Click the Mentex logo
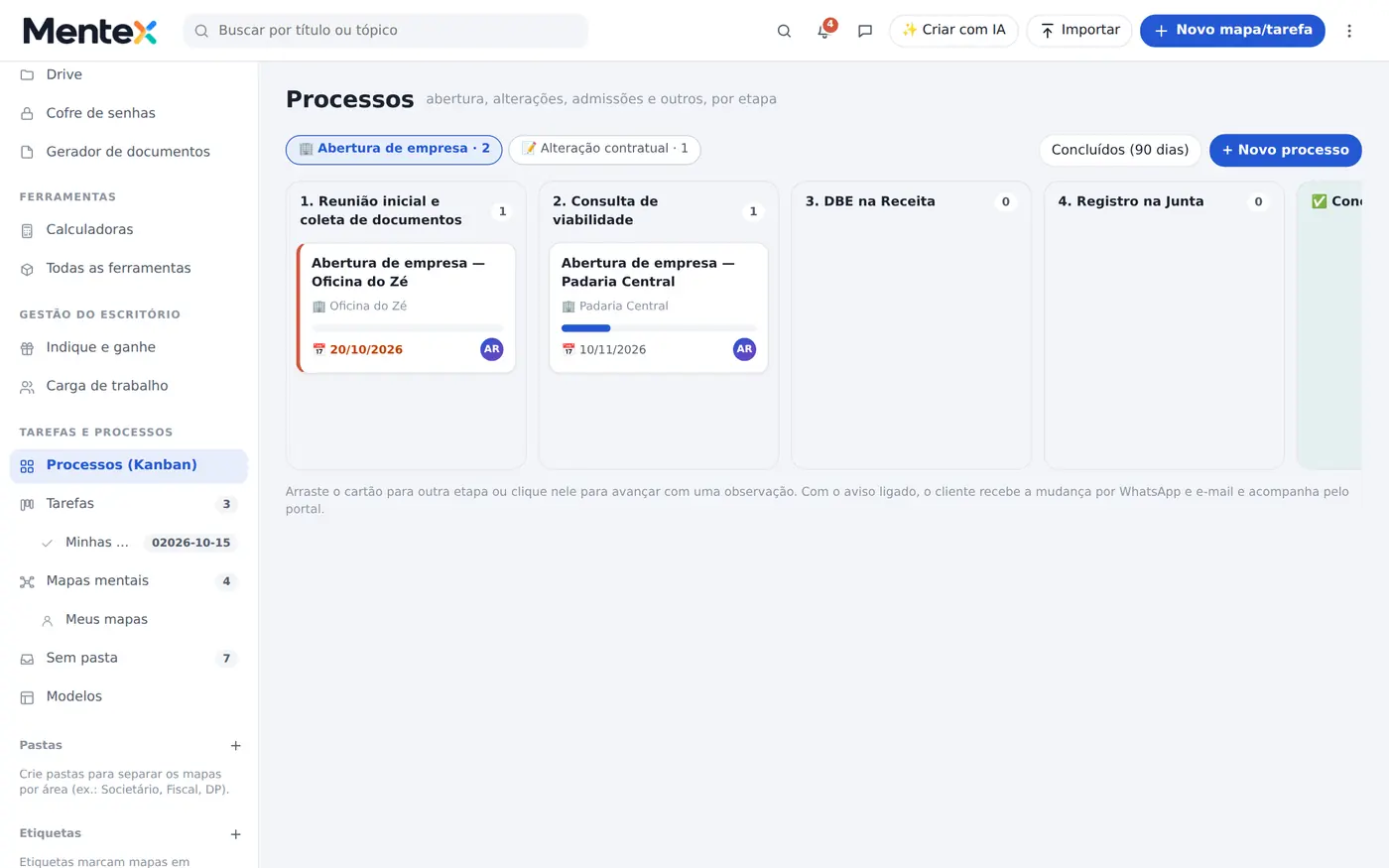 (90, 31)
